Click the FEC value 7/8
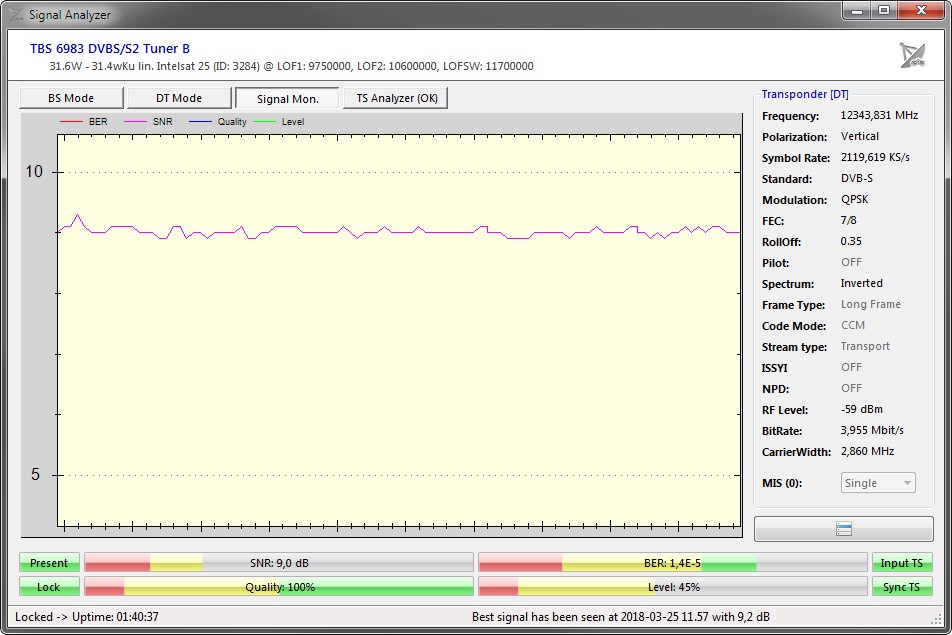The image size is (952, 635). tap(849, 220)
